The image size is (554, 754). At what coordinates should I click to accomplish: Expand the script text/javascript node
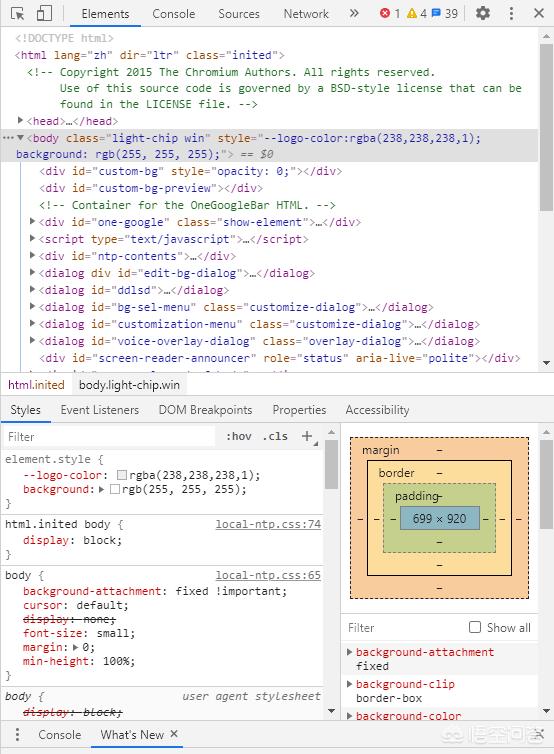33,239
